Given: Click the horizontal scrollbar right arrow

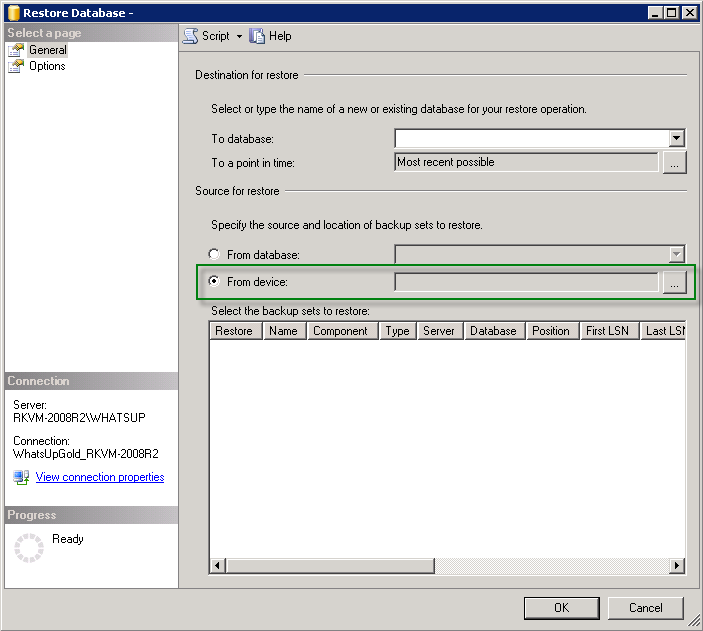Looking at the screenshot, I should [677, 565].
